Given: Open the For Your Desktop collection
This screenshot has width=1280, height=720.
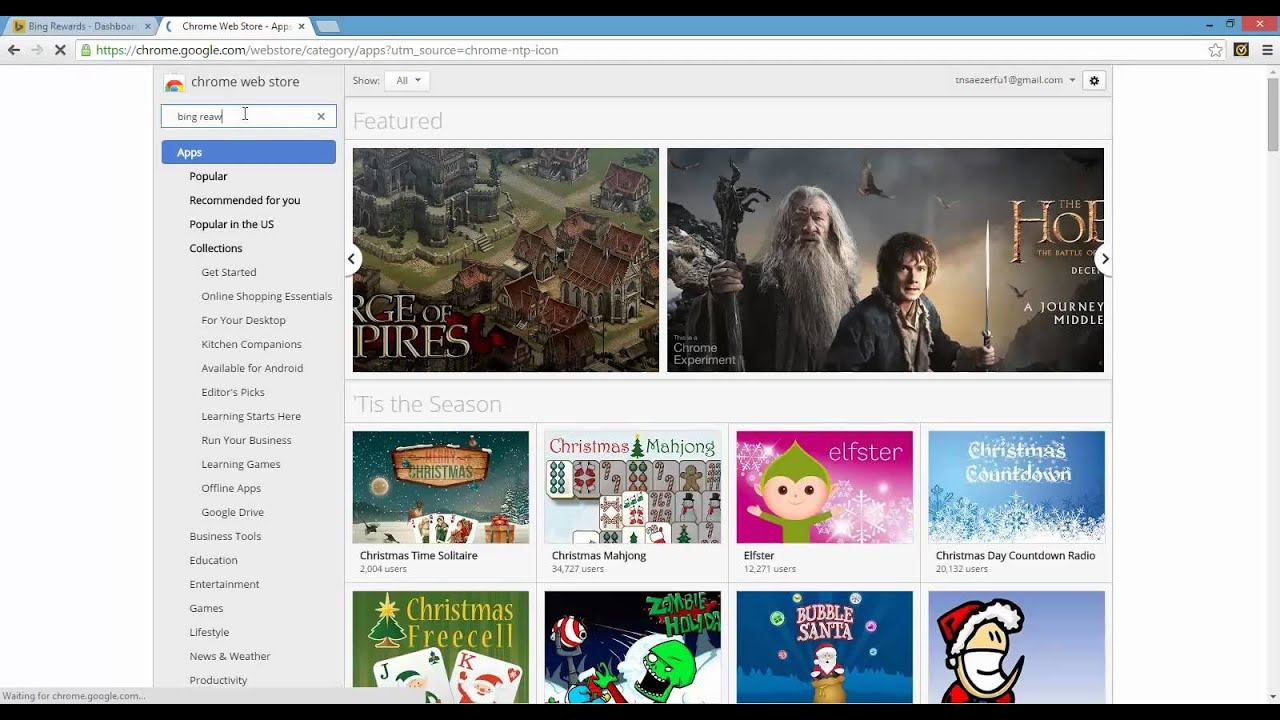Looking at the screenshot, I should click(x=243, y=320).
